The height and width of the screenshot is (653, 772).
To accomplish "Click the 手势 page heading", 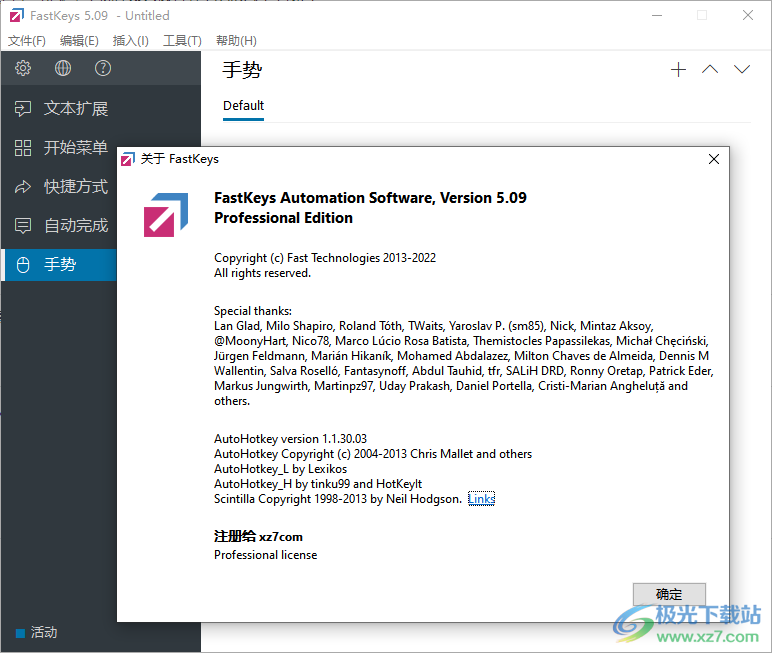I will tap(242, 69).
